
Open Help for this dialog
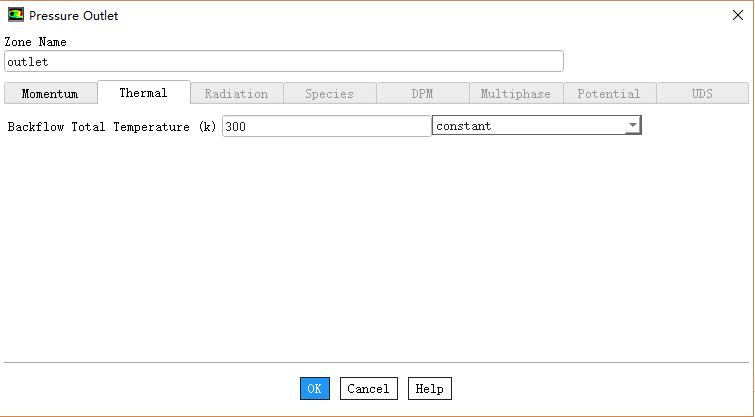(429, 388)
